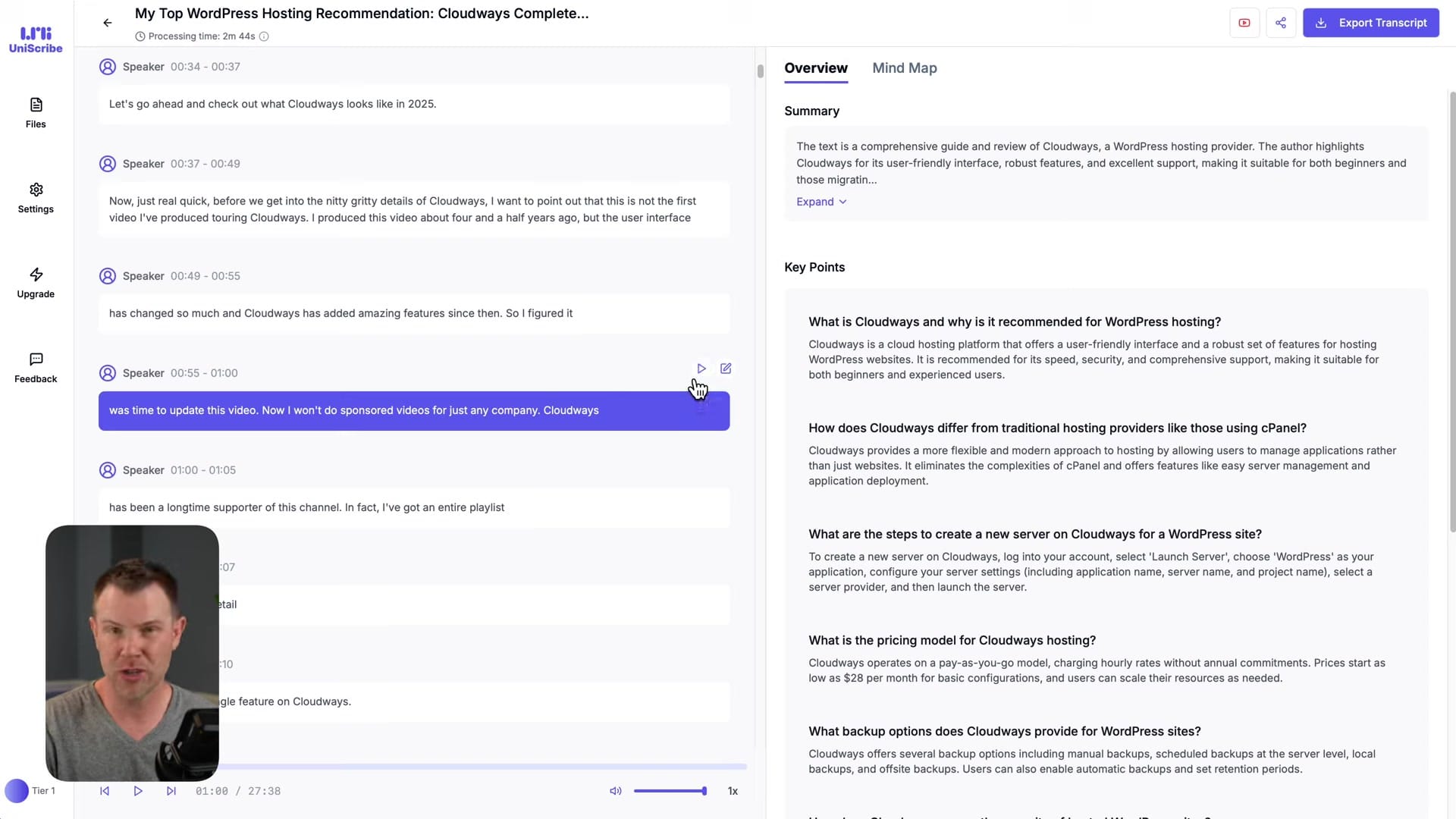Click the transcript title 'My Top WordPress Hosting'
This screenshot has height=819, width=1456.
click(x=362, y=14)
